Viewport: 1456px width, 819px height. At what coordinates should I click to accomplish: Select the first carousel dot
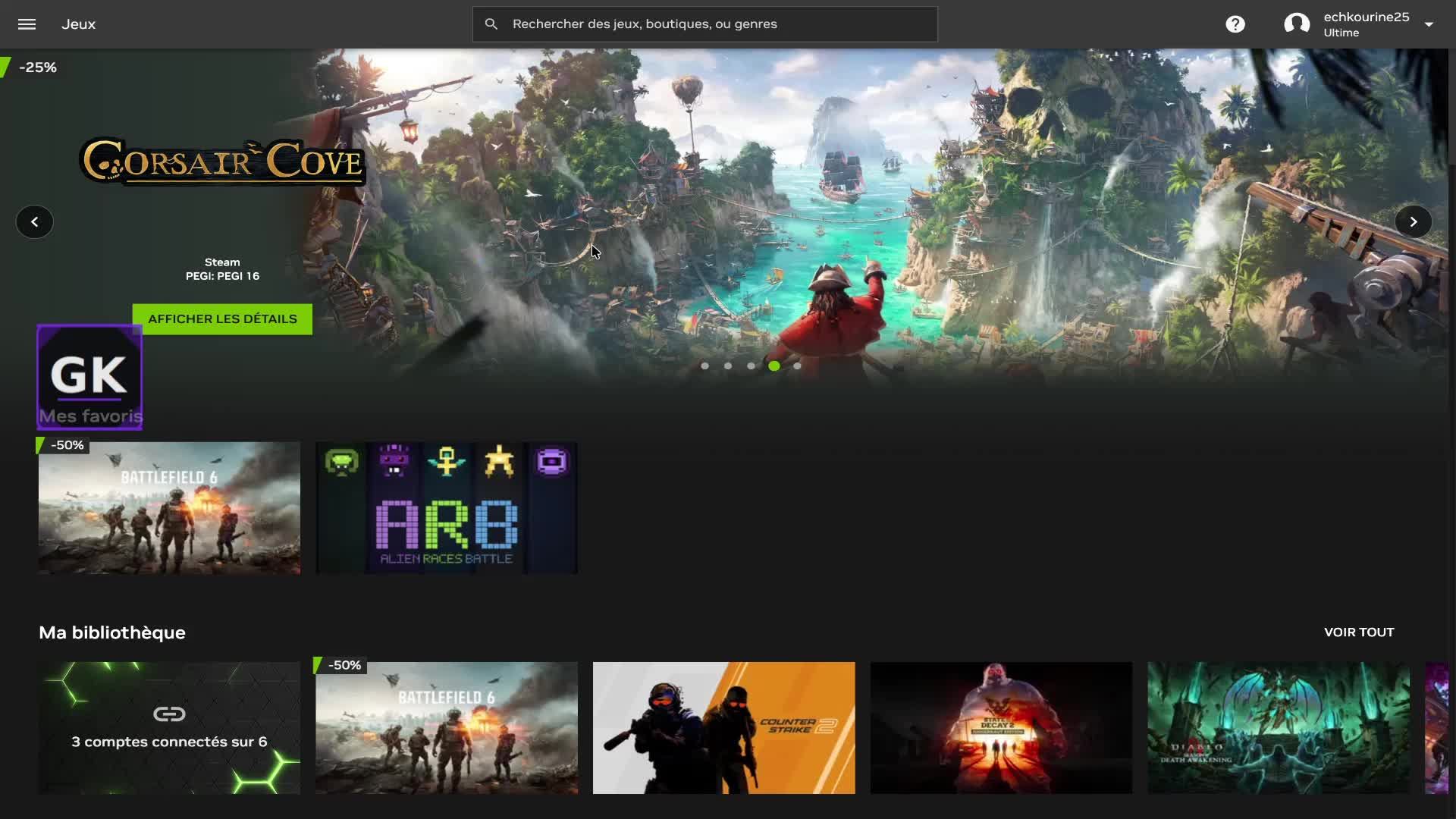click(x=705, y=366)
